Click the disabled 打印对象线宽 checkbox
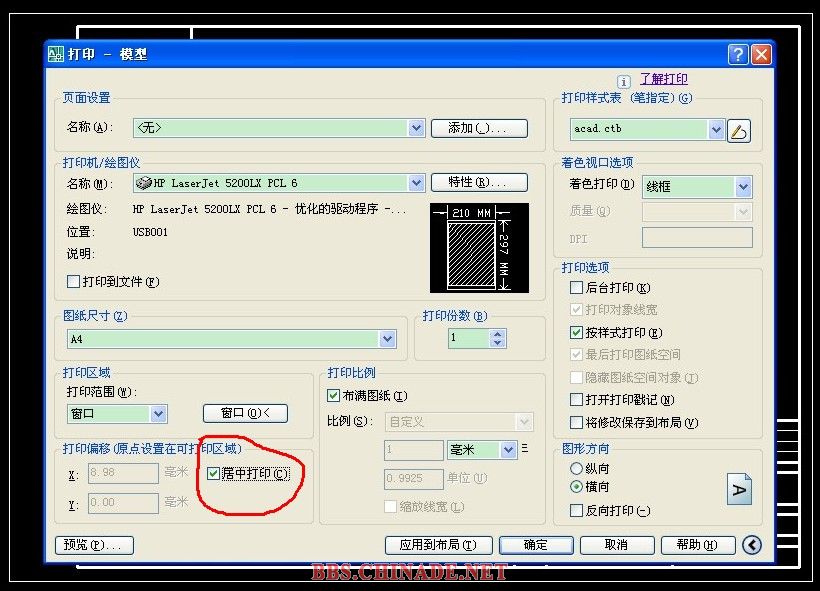Image resolution: width=820 pixels, height=591 pixels. tap(576, 310)
